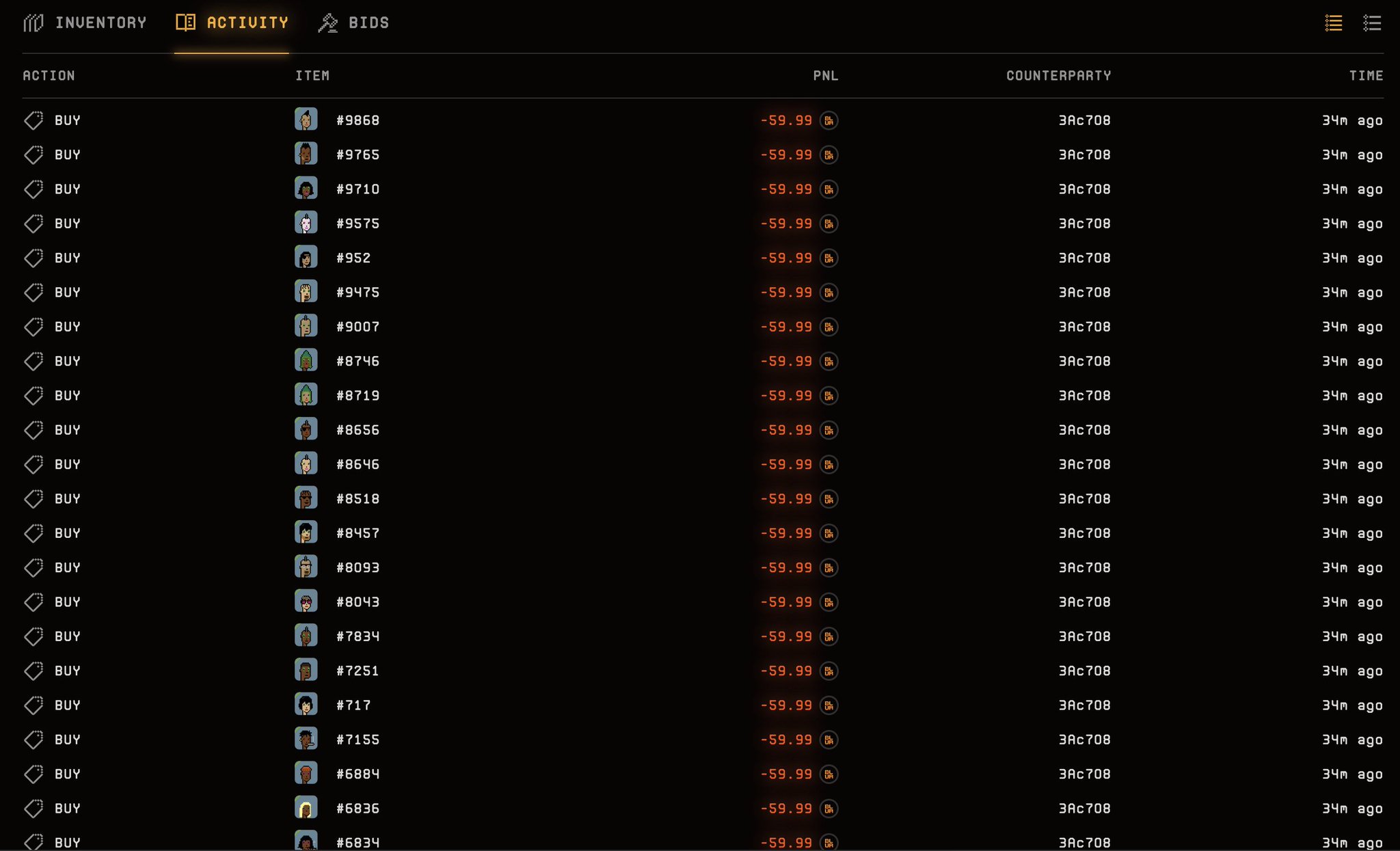Viewport: 1400px width, 851px height.
Task: Open punk thumbnail for item #8719
Action: tap(306, 395)
